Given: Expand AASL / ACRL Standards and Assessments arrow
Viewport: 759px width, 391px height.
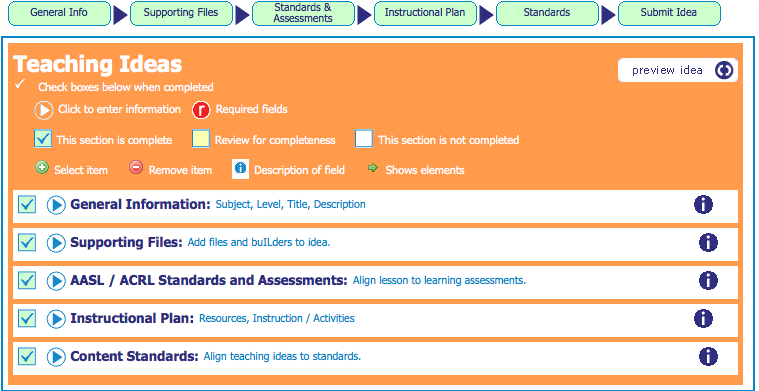Looking at the screenshot, I should point(56,281).
